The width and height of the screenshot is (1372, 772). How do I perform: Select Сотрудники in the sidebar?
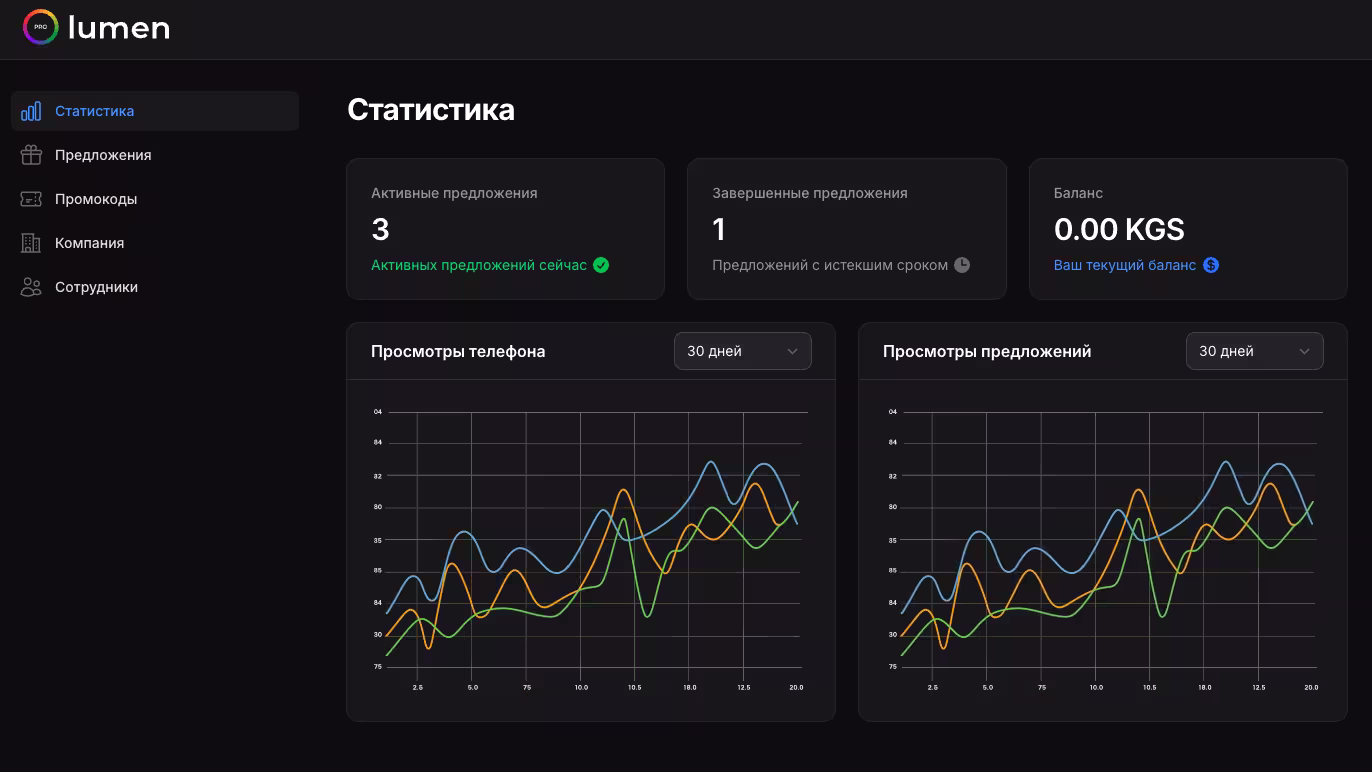155,287
